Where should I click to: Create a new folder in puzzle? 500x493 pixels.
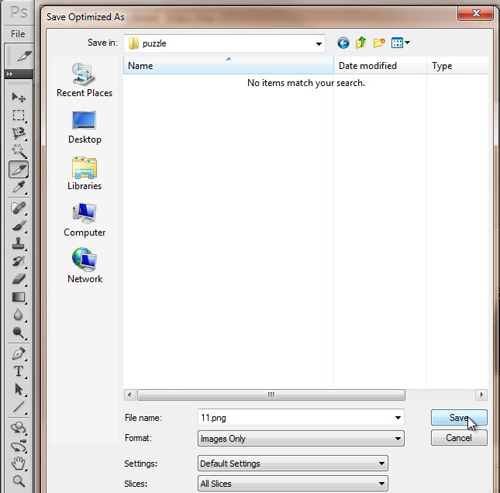pos(379,43)
